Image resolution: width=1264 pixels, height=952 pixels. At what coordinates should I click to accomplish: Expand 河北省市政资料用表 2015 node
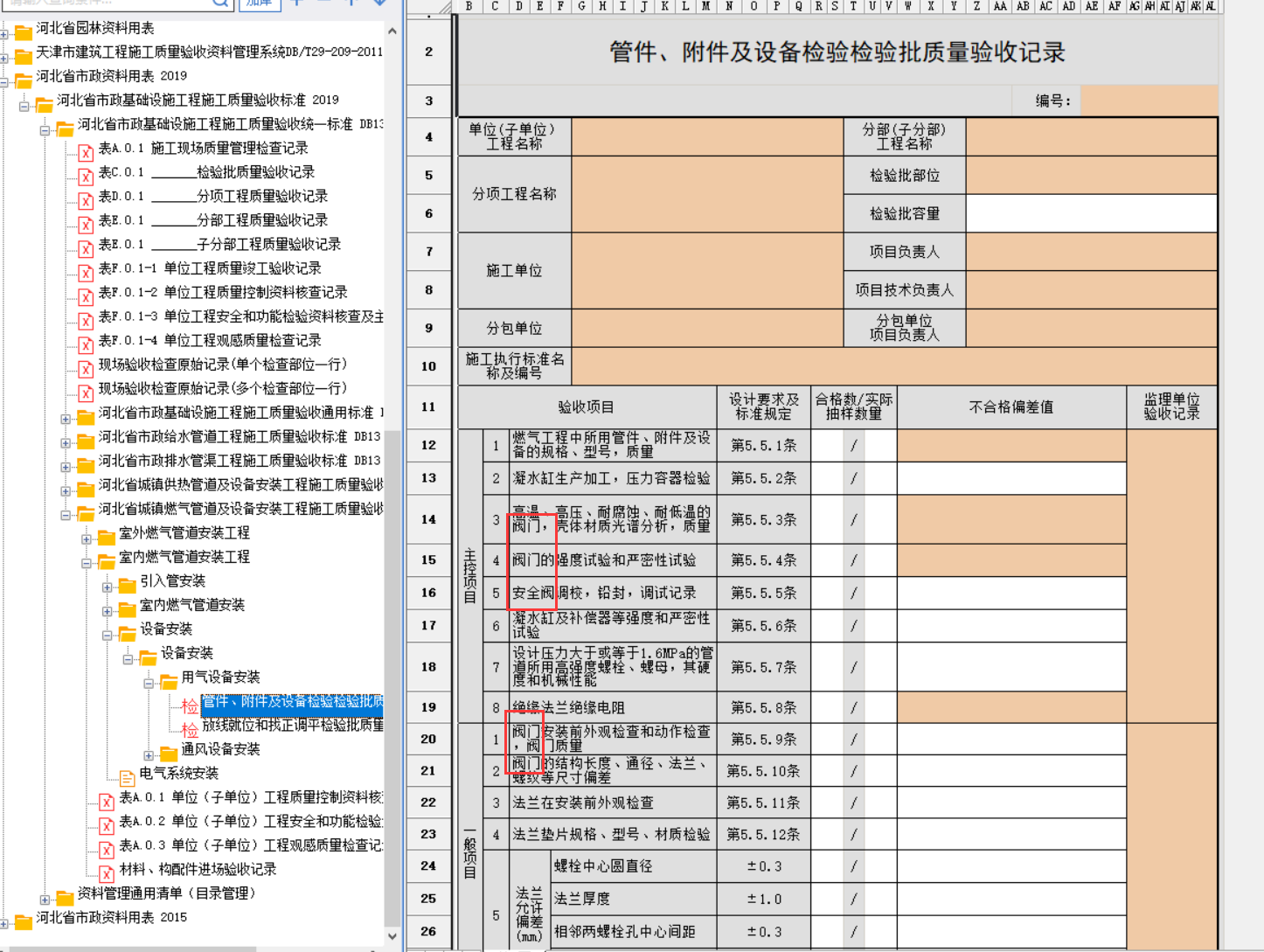pyautogui.click(x=3, y=922)
